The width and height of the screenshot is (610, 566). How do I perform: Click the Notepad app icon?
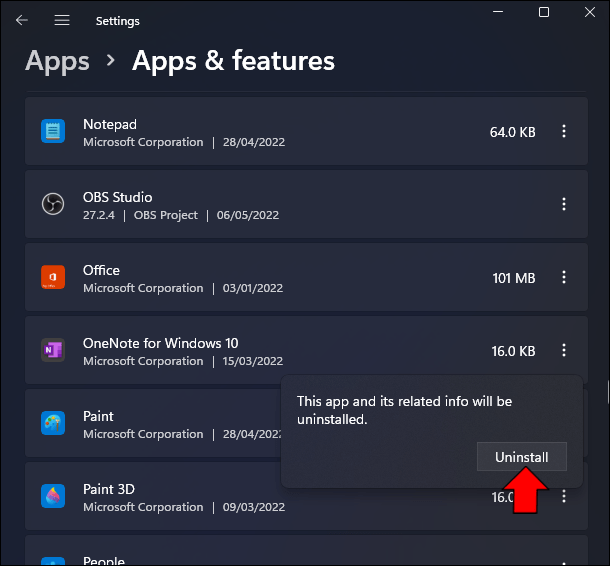pyautogui.click(x=53, y=131)
